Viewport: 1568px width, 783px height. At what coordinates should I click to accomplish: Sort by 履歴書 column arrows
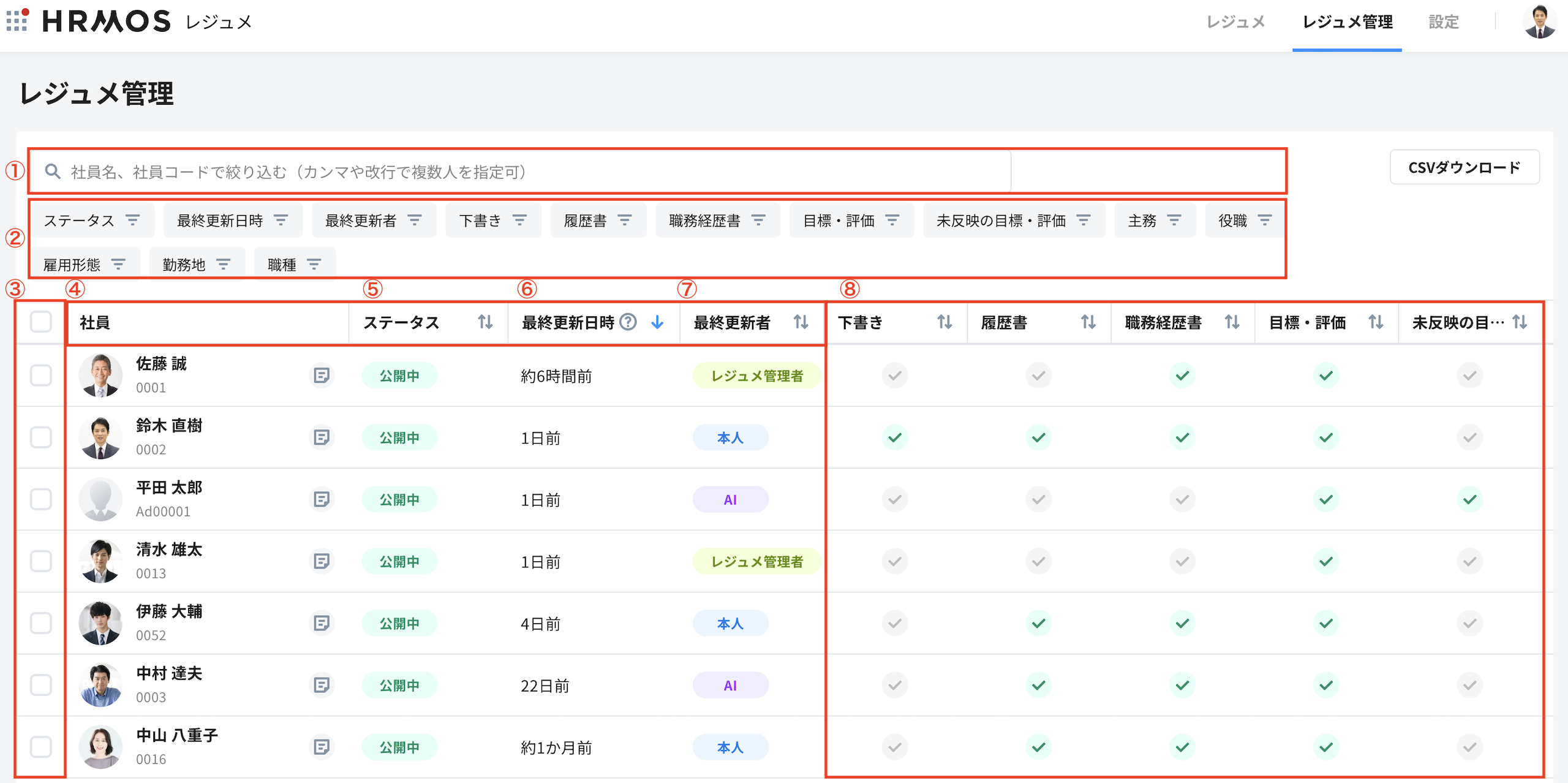1088,322
